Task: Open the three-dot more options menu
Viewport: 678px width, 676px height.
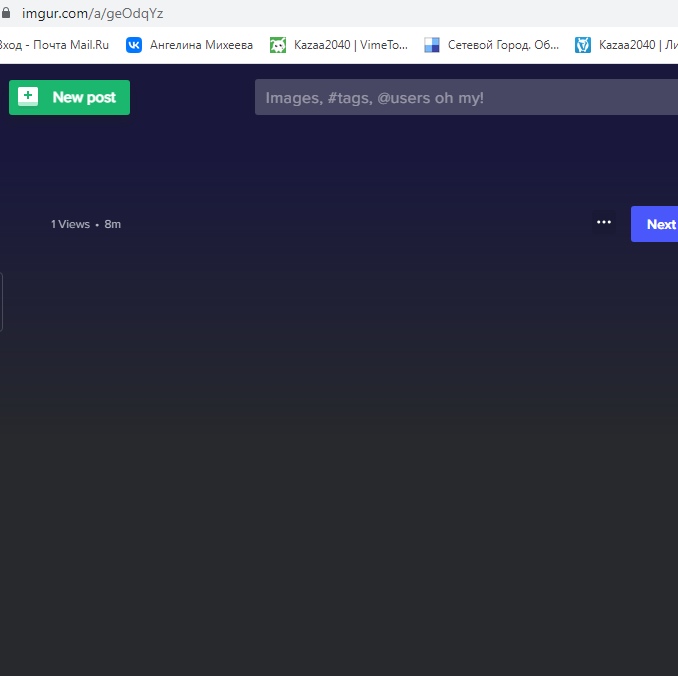Action: click(x=603, y=223)
